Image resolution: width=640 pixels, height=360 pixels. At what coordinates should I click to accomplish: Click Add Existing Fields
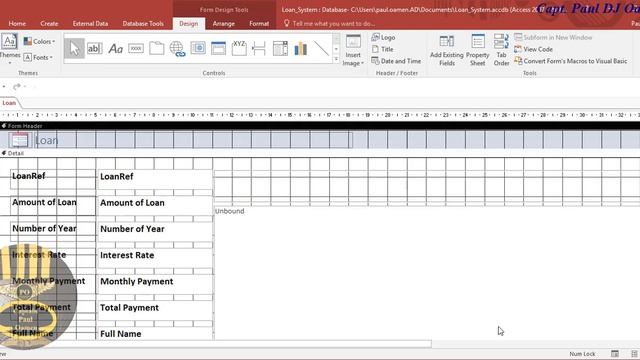pos(447,50)
